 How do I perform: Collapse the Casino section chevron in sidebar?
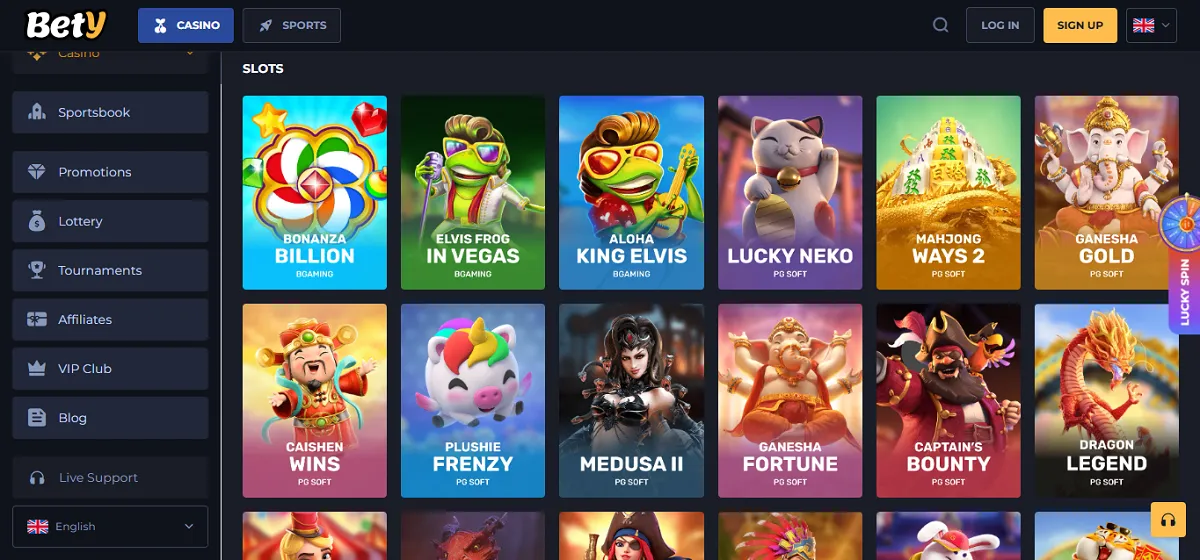[x=190, y=54]
